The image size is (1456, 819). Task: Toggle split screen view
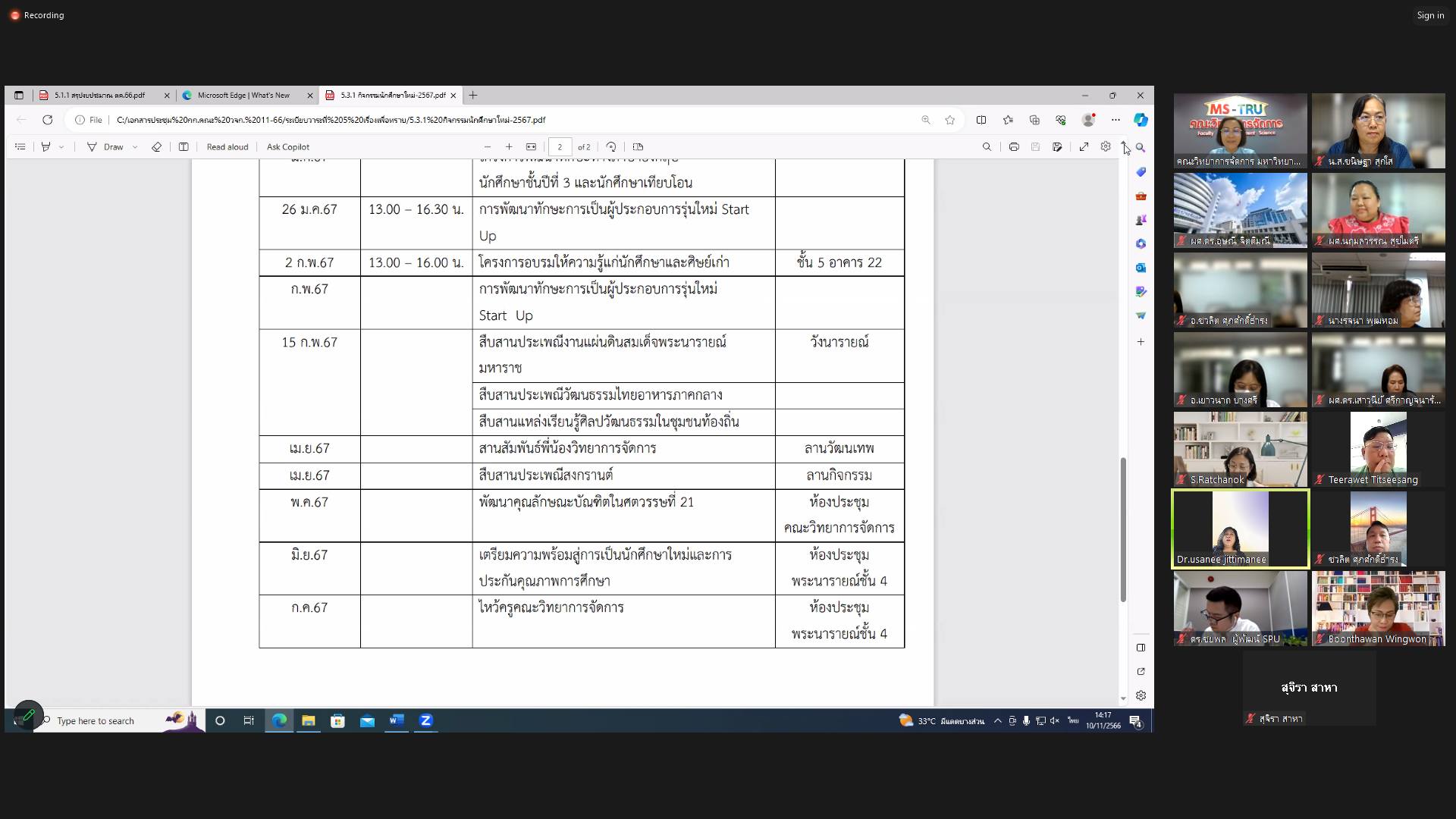click(981, 120)
